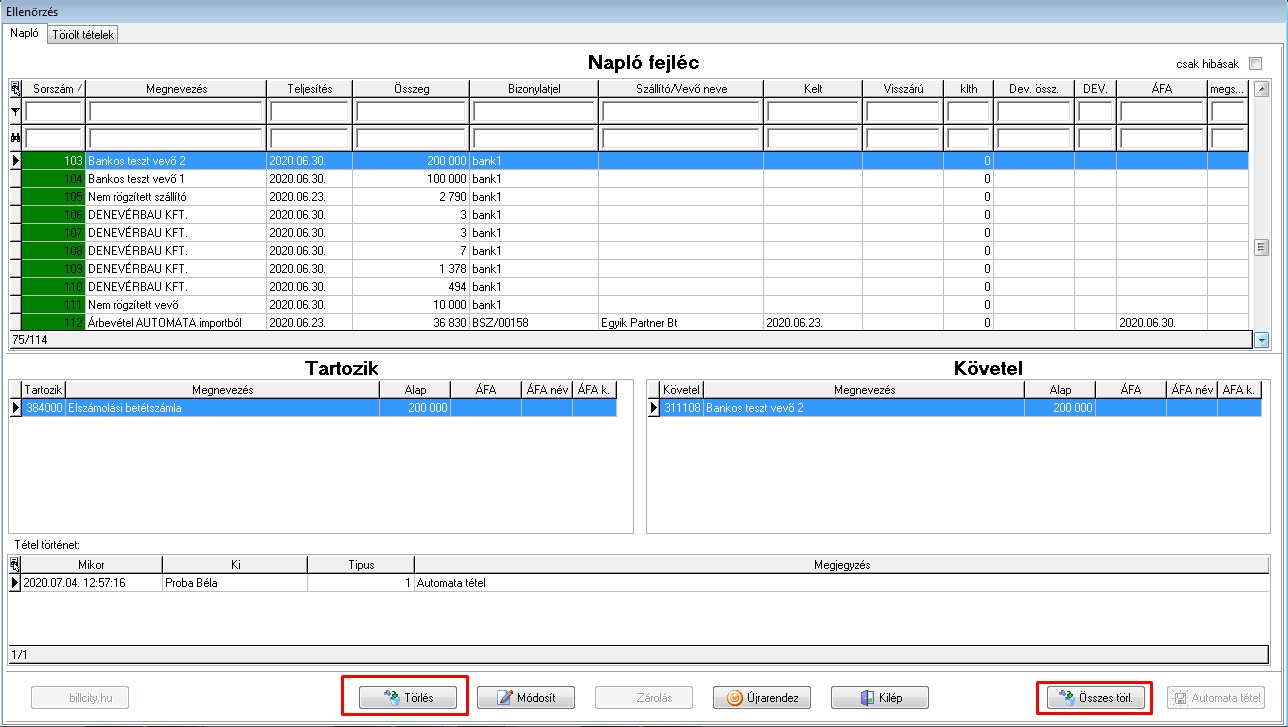The width and height of the screenshot is (1288, 727).
Task: Toggle the "csak hibásak" checkbox
Action: pos(1256,63)
